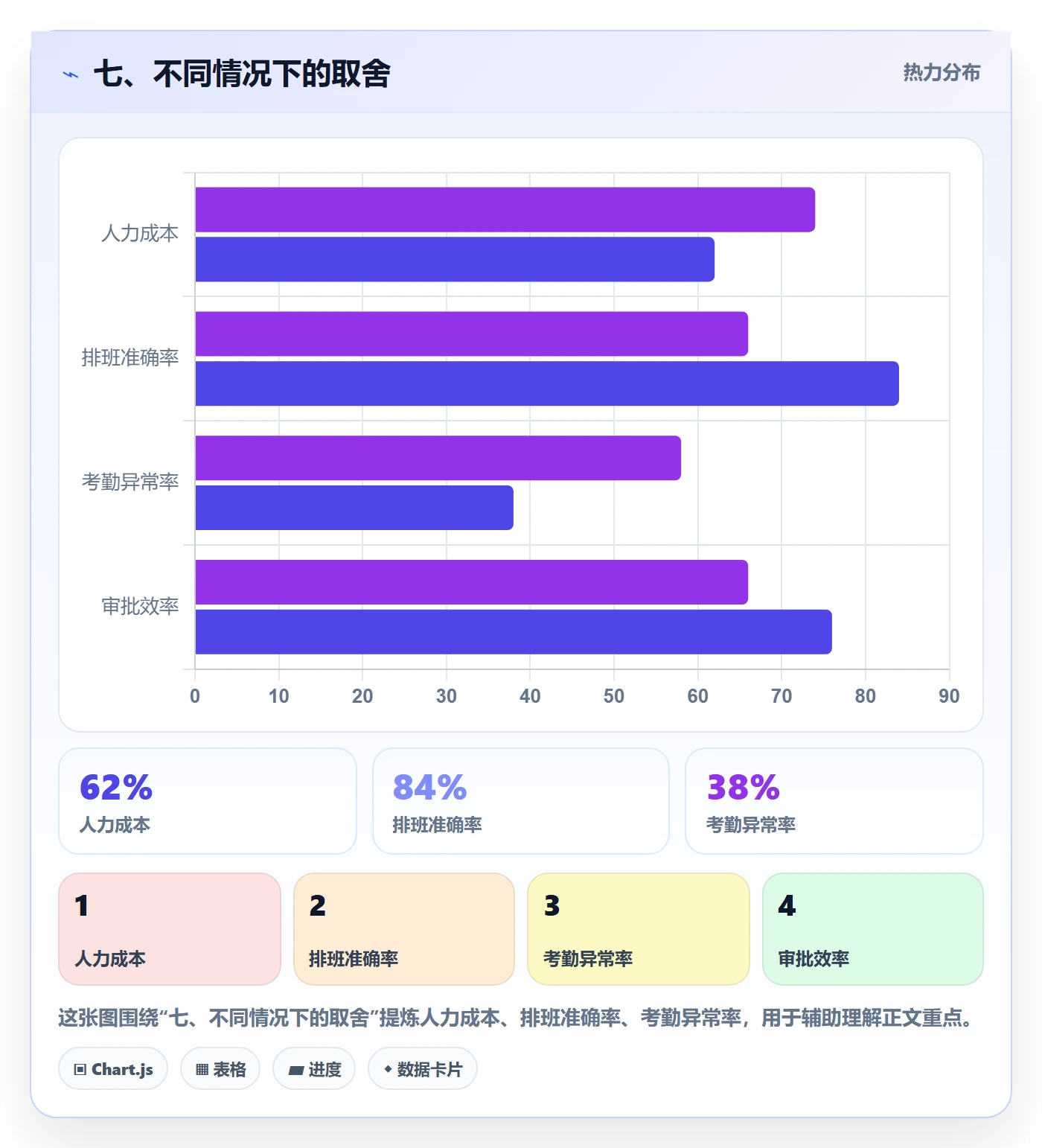Open the 62% 人力成本 stat card
Viewport: 1042px width, 1148px height.
[208, 801]
